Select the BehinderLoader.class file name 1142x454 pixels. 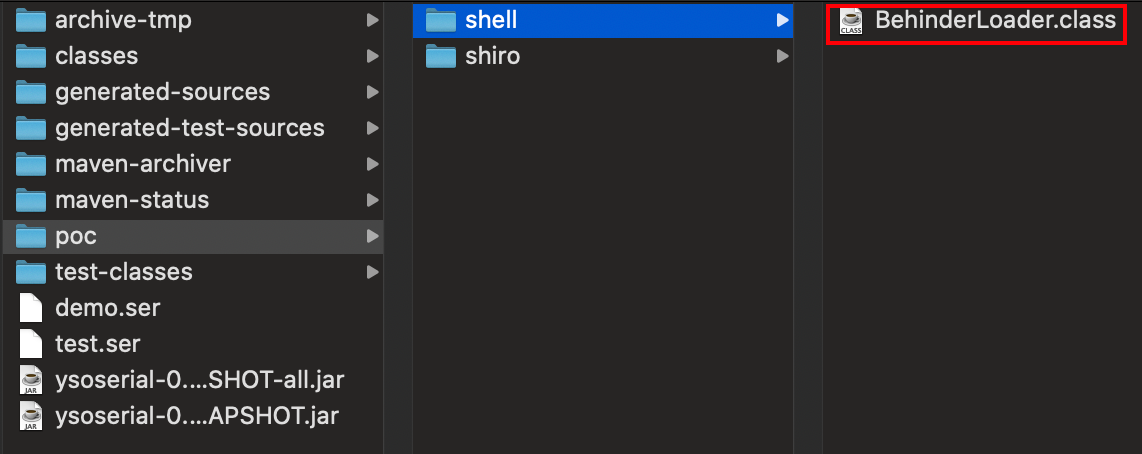pos(994,20)
